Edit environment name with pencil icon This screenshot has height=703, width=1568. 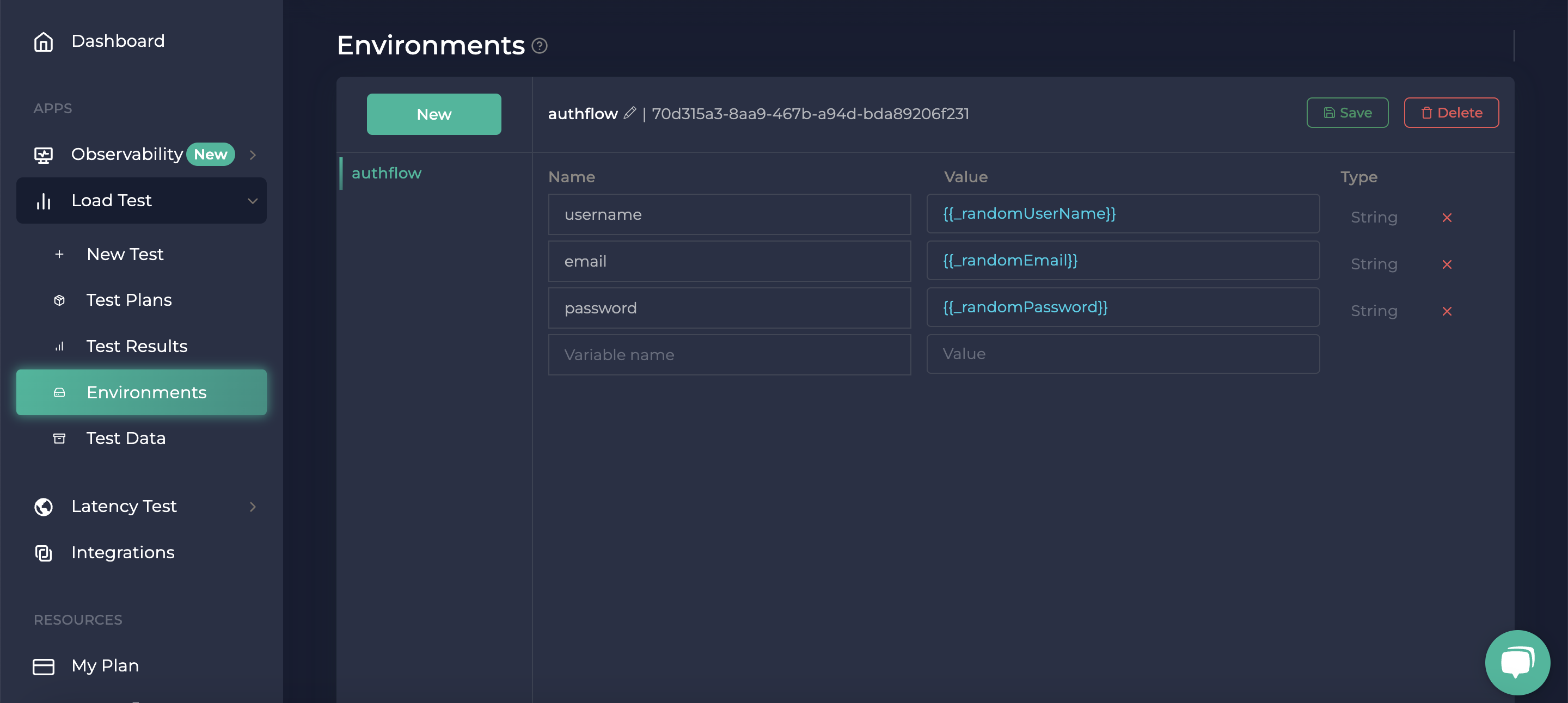pyautogui.click(x=629, y=114)
